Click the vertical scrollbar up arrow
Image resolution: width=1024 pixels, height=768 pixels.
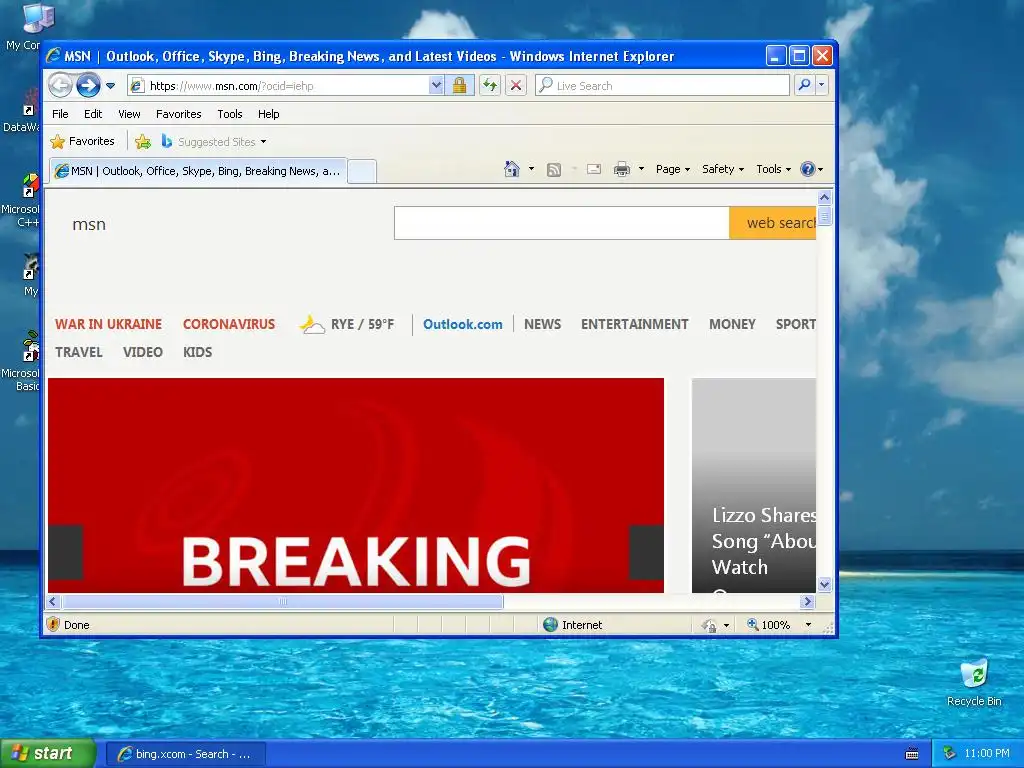point(824,197)
